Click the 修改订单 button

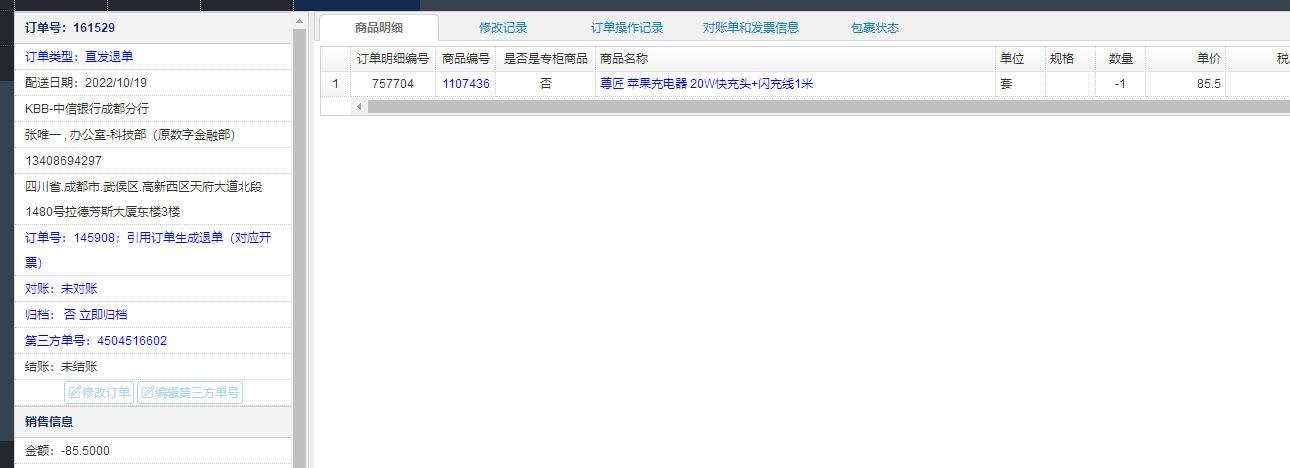[x=99, y=393]
